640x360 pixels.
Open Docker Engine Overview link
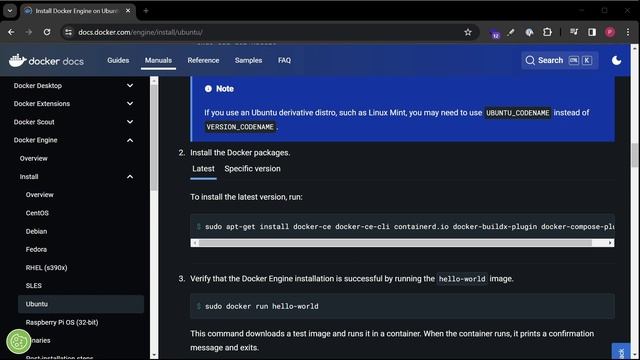tap(33, 158)
